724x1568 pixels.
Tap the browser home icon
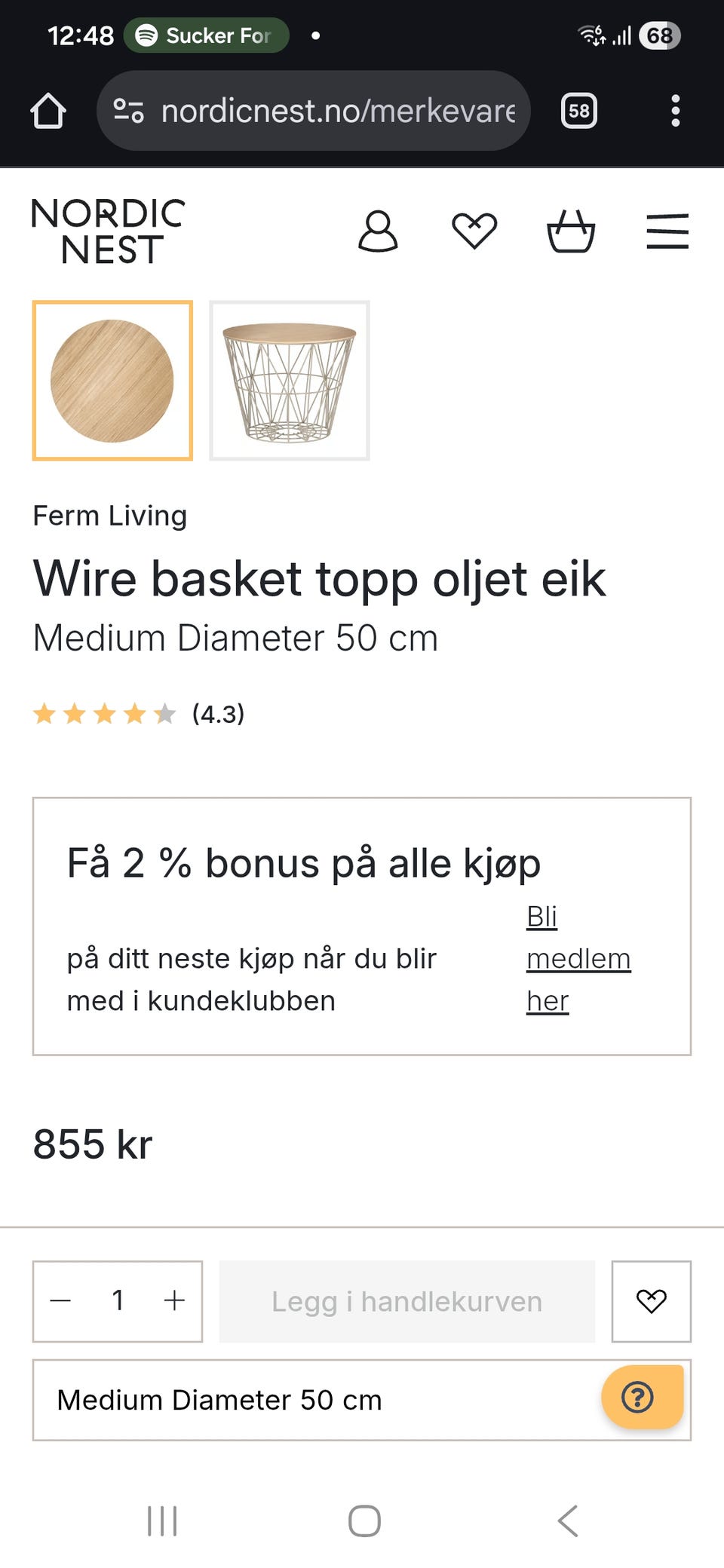(x=48, y=111)
